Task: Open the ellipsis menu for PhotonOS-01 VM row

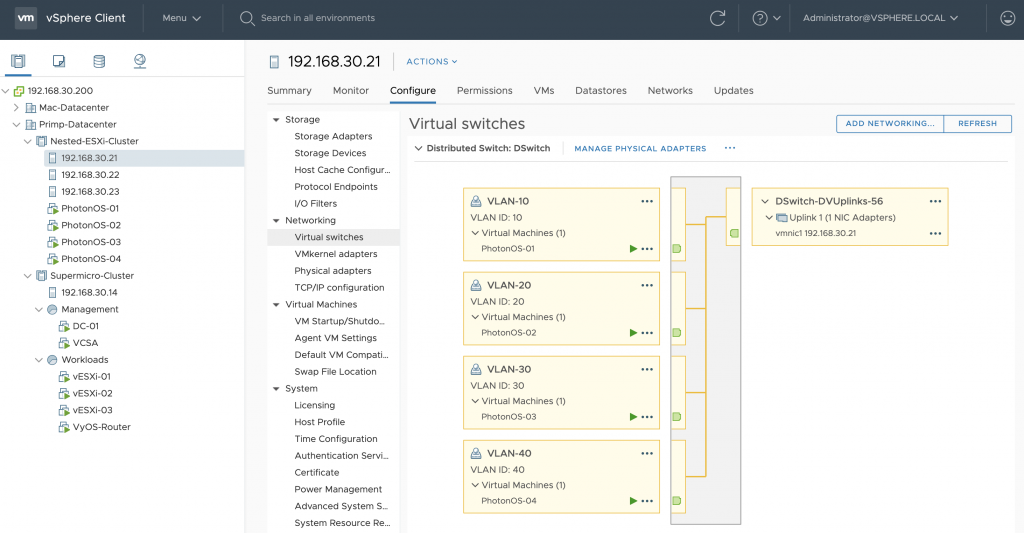Action: [x=647, y=249]
